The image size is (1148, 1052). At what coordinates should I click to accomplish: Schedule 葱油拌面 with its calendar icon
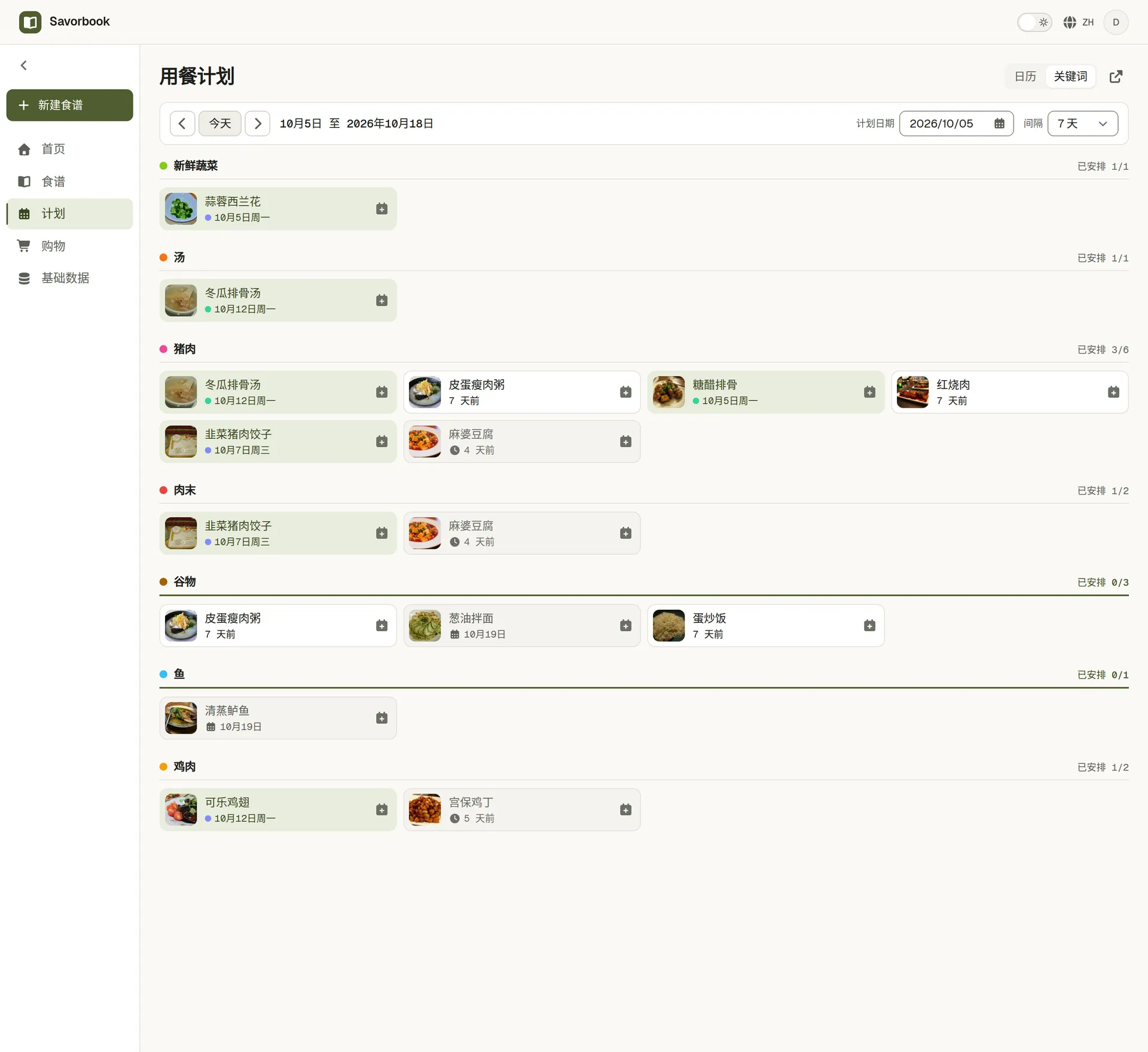point(625,626)
